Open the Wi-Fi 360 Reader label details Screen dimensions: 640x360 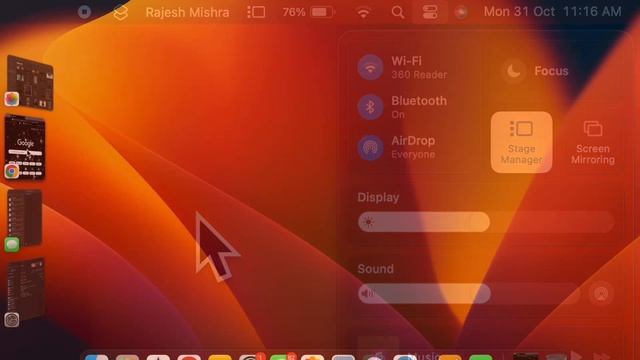click(419, 68)
